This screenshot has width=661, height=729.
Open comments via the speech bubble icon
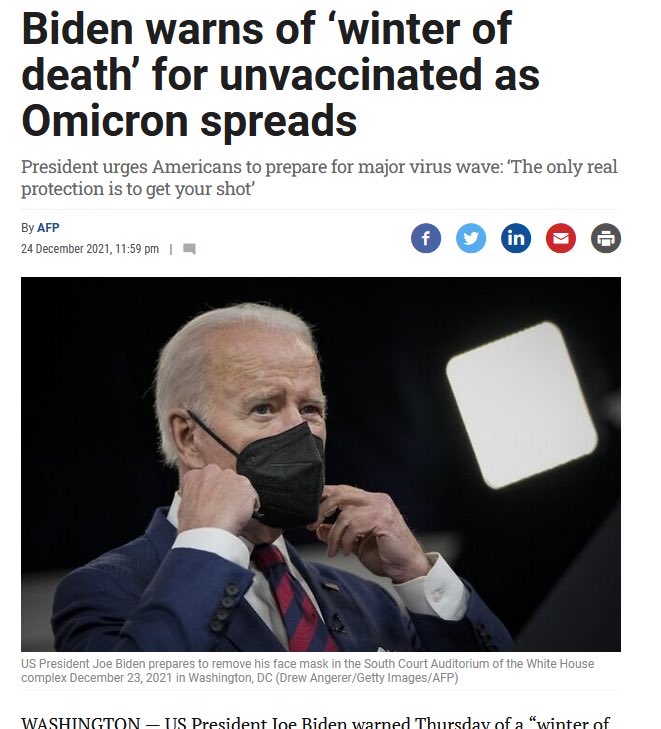pyautogui.click(x=189, y=249)
